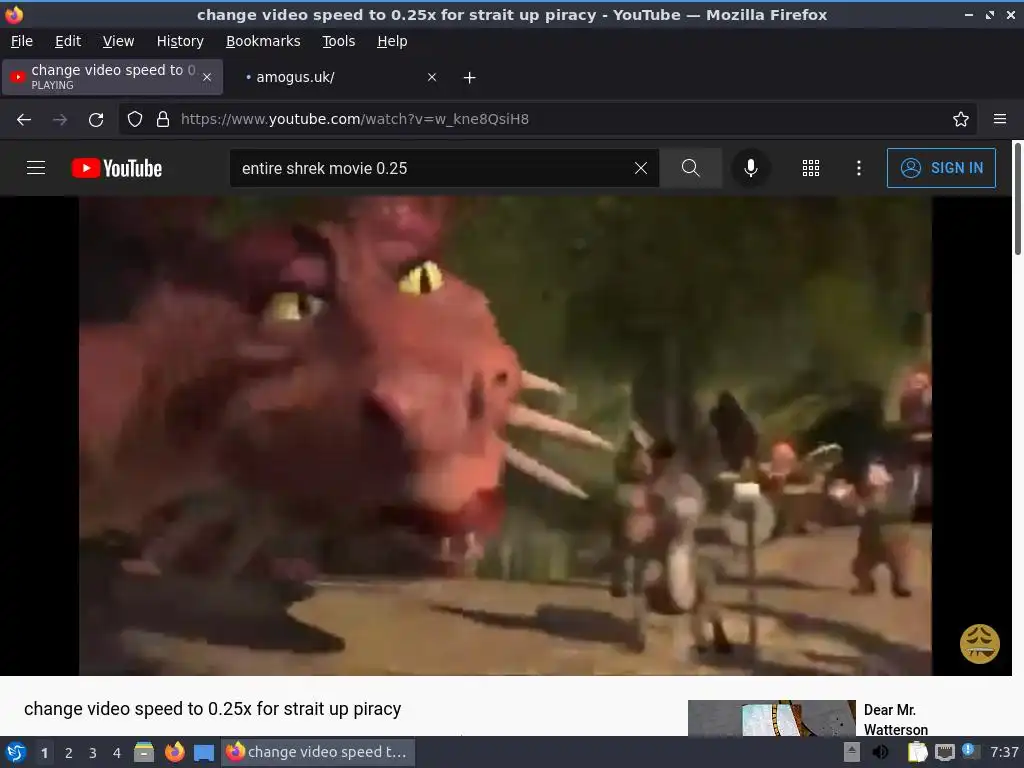Open the volume control in the tray
This screenshot has width=1024, height=768.
tap(880, 752)
